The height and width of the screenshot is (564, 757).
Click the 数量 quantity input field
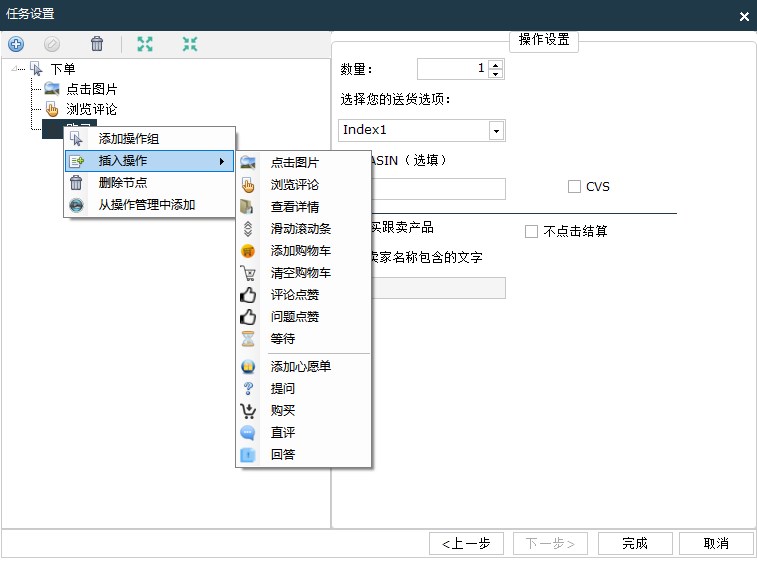point(453,69)
